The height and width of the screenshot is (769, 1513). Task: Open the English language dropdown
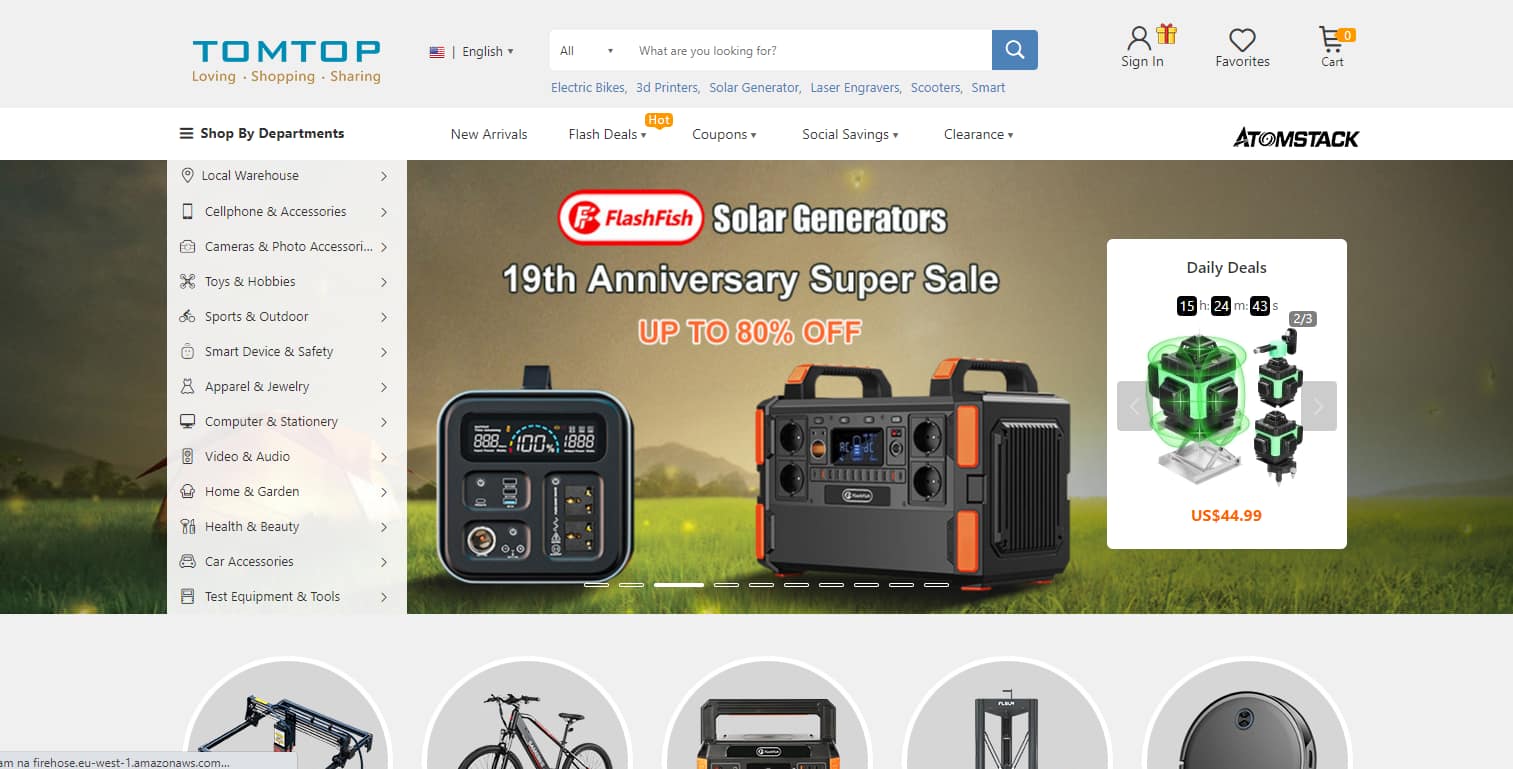click(472, 51)
